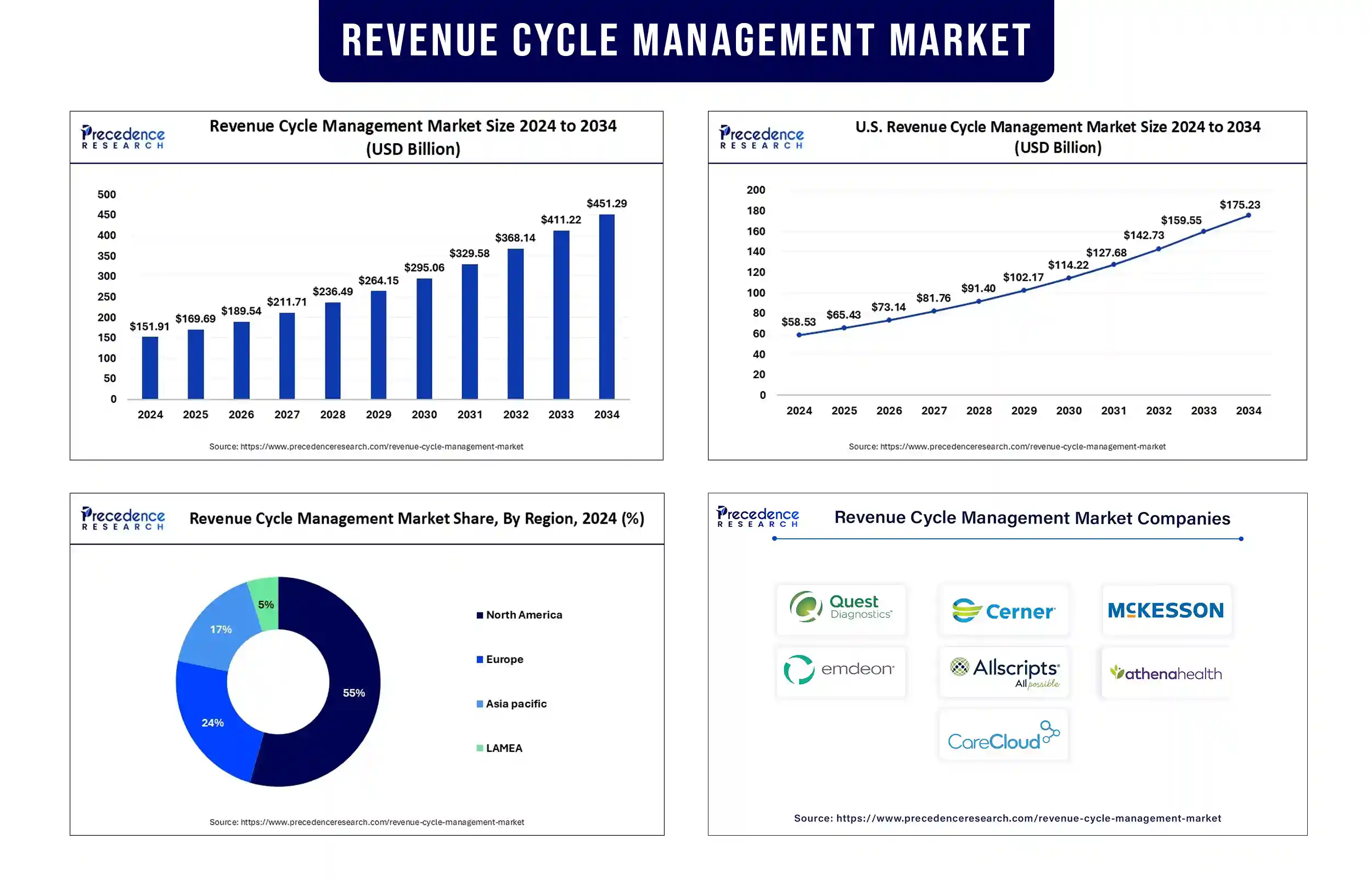Click the Market Share By Region chart title
This screenshot has width=1372, height=878.
coord(417,518)
